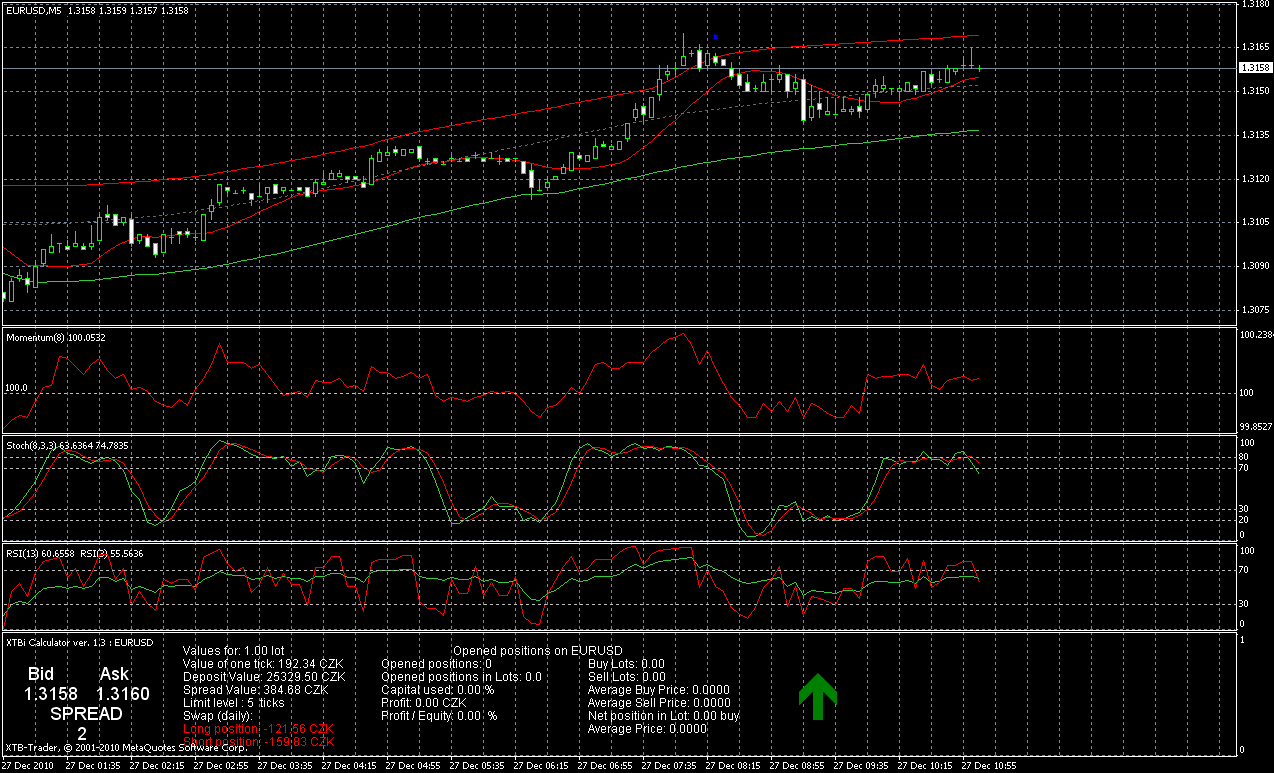Click the Sell Lots: 0.00 line
Screen dimensions: 1274x773
tap(627, 677)
